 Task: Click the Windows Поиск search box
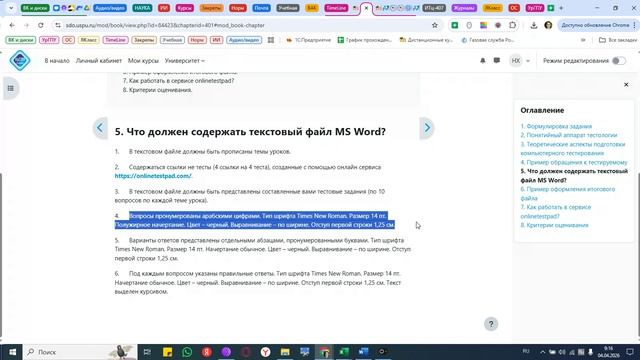[80, 352]
